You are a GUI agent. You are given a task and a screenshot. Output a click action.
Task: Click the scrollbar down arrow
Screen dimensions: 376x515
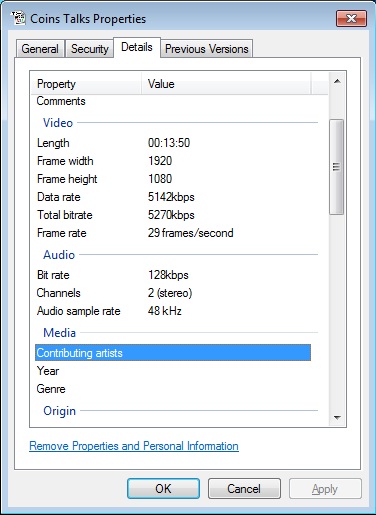pyautogui.click(x=337, y=418)
